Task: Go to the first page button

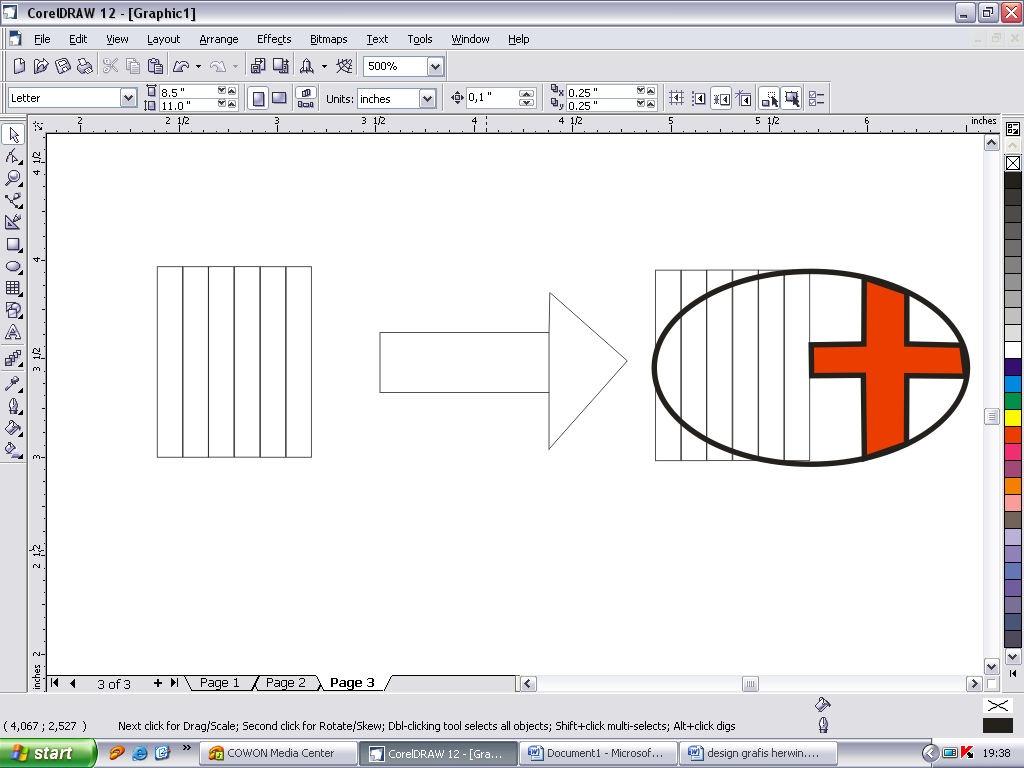Action: click(x=55, y=683)
